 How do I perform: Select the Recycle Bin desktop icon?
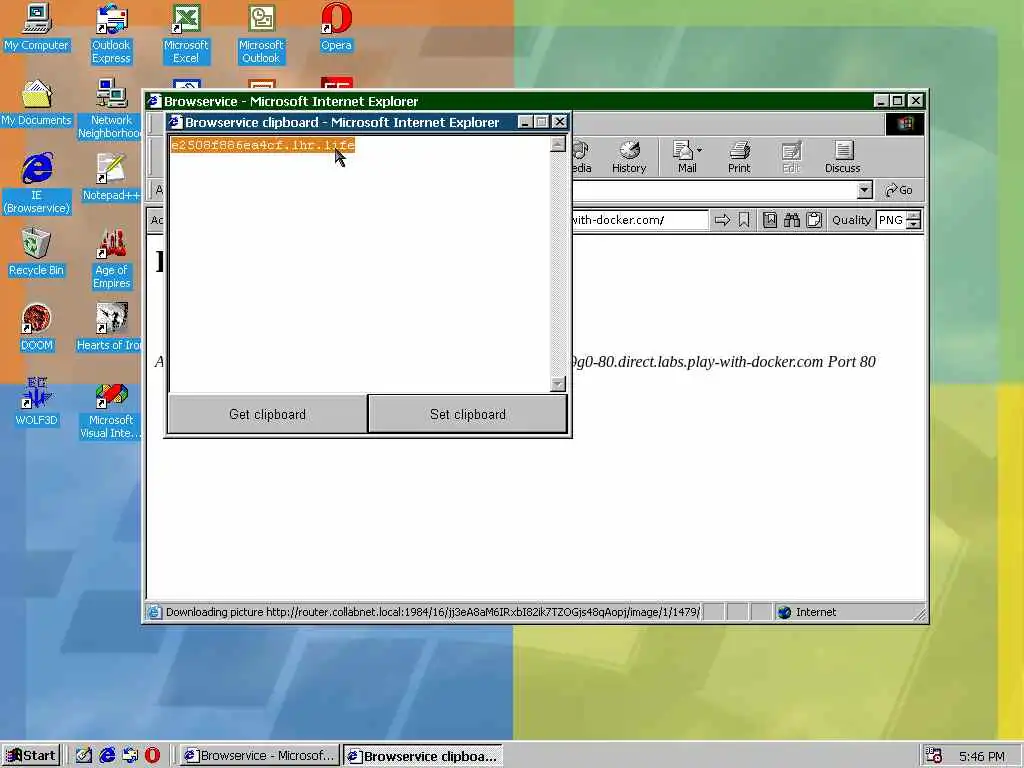point(37,253)
